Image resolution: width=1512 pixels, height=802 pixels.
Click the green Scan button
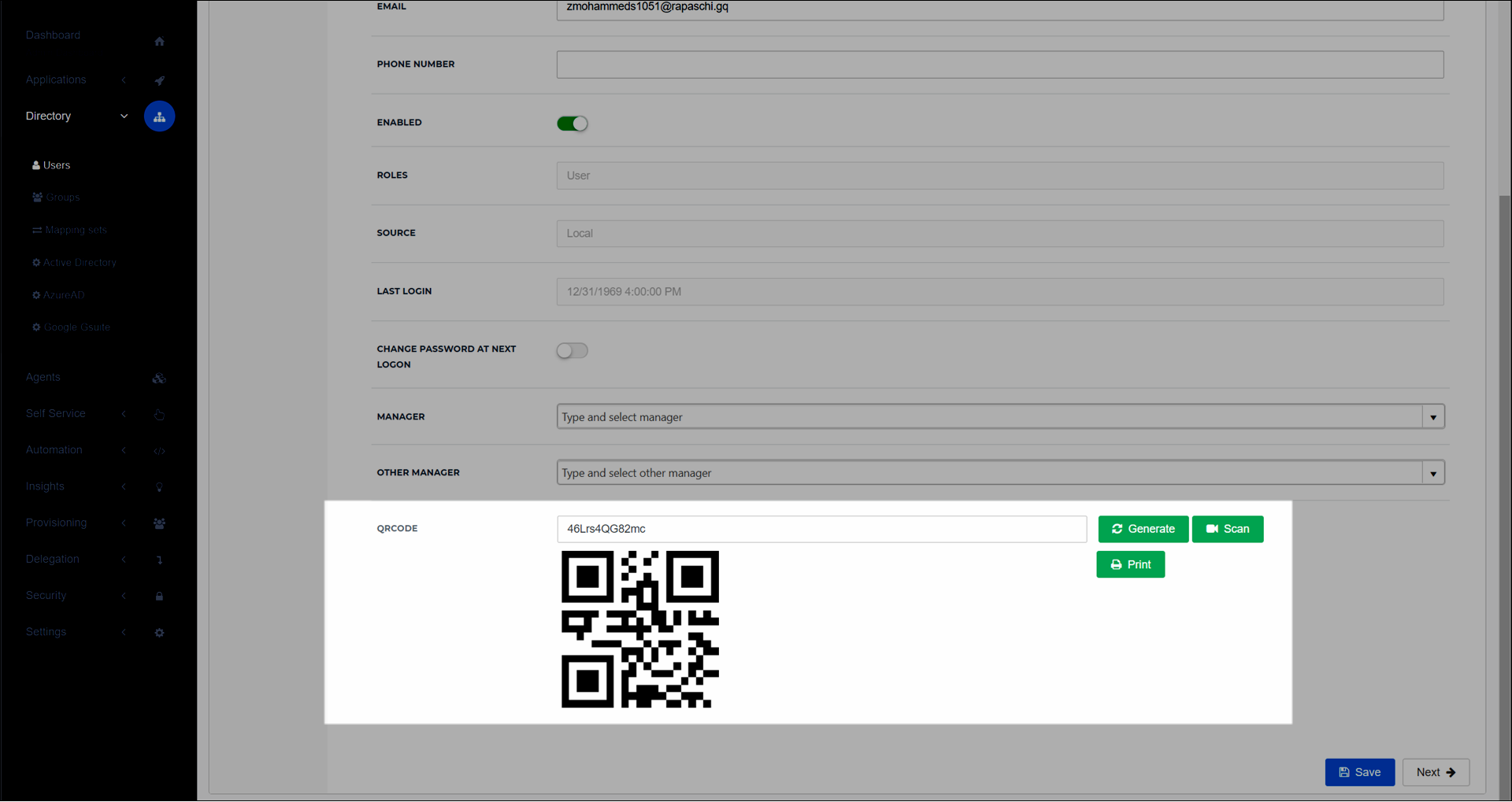(1227, 529)
